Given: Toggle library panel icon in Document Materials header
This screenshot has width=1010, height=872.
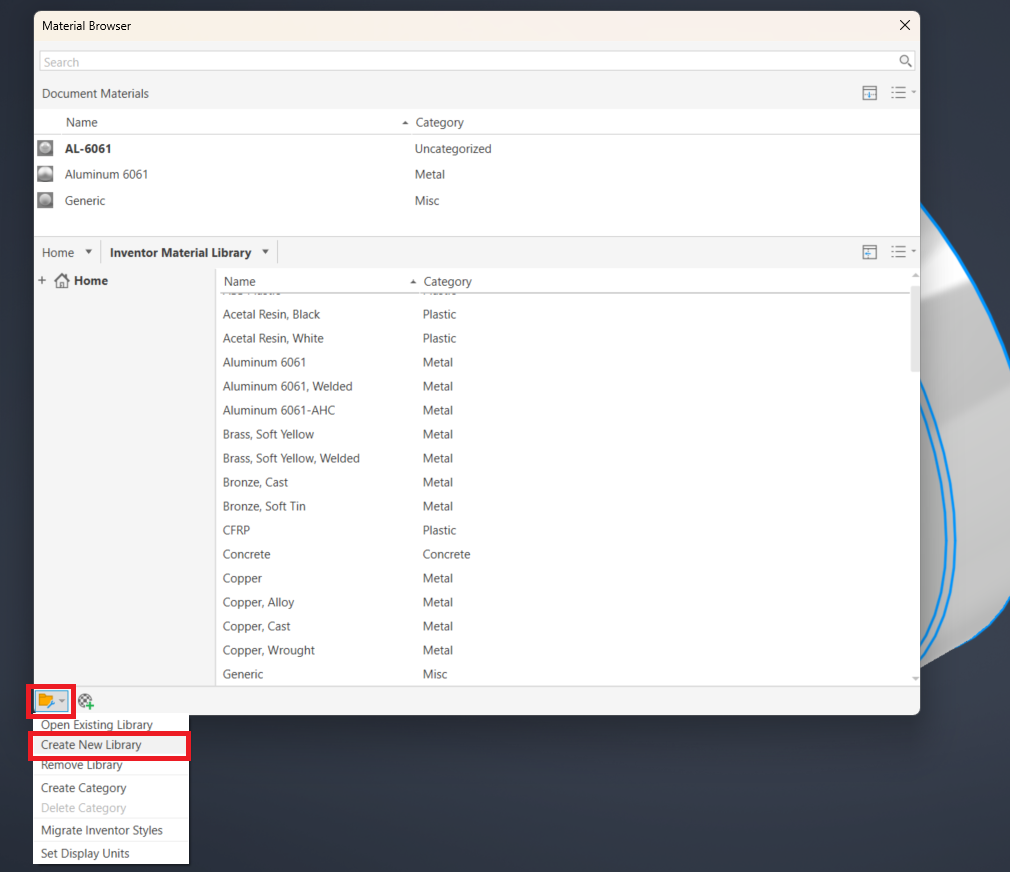Looking at the screenshot, I should (870, 93).
